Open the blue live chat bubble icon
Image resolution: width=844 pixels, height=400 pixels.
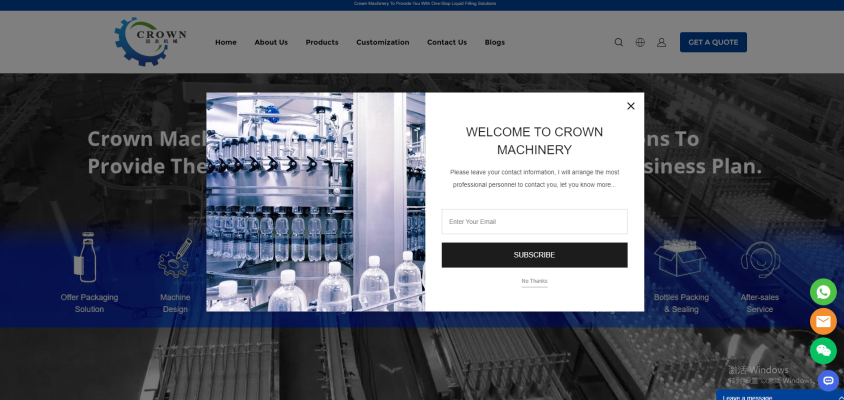click(828, 380)
